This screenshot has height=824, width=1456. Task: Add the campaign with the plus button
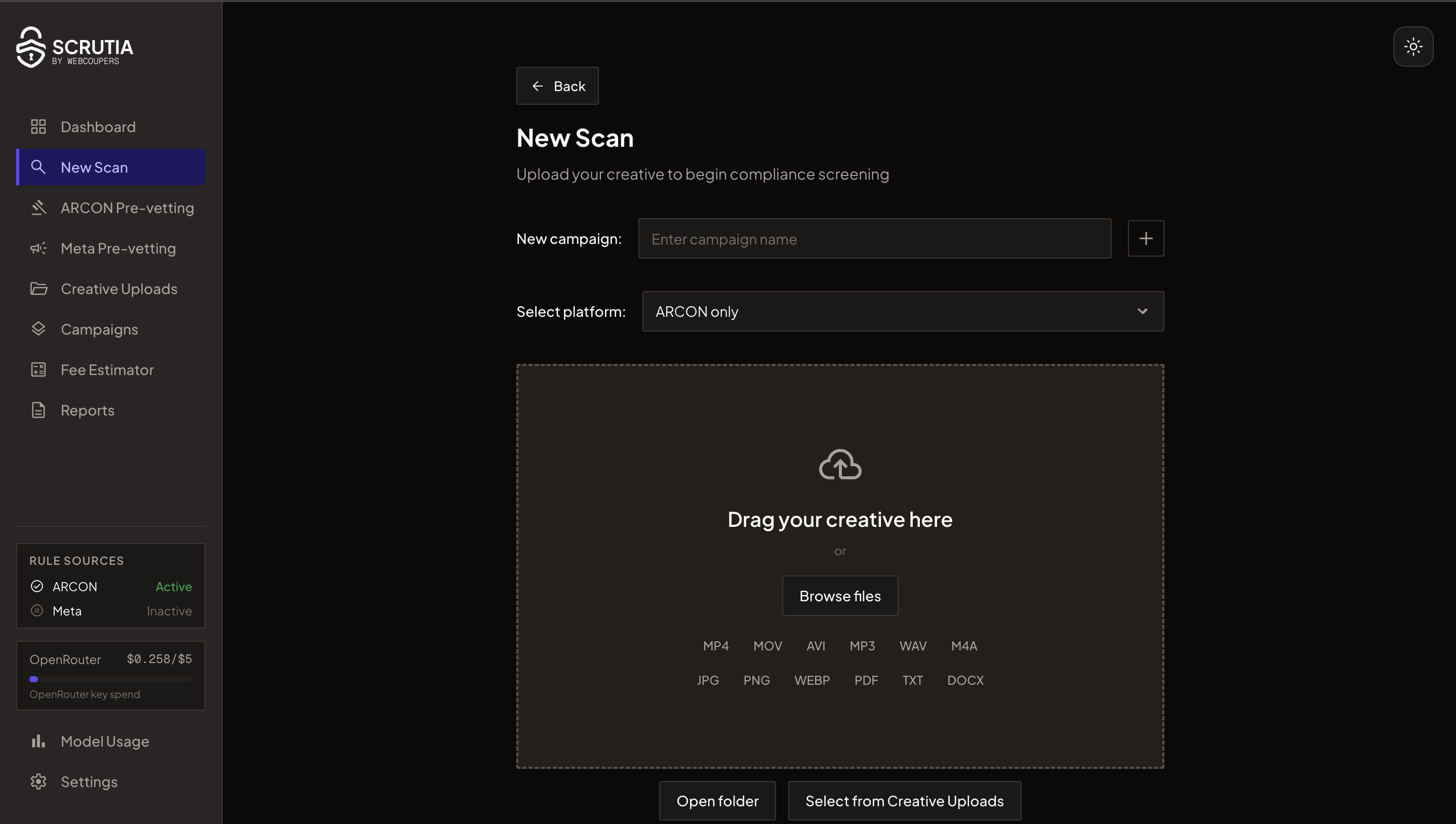1146,238
